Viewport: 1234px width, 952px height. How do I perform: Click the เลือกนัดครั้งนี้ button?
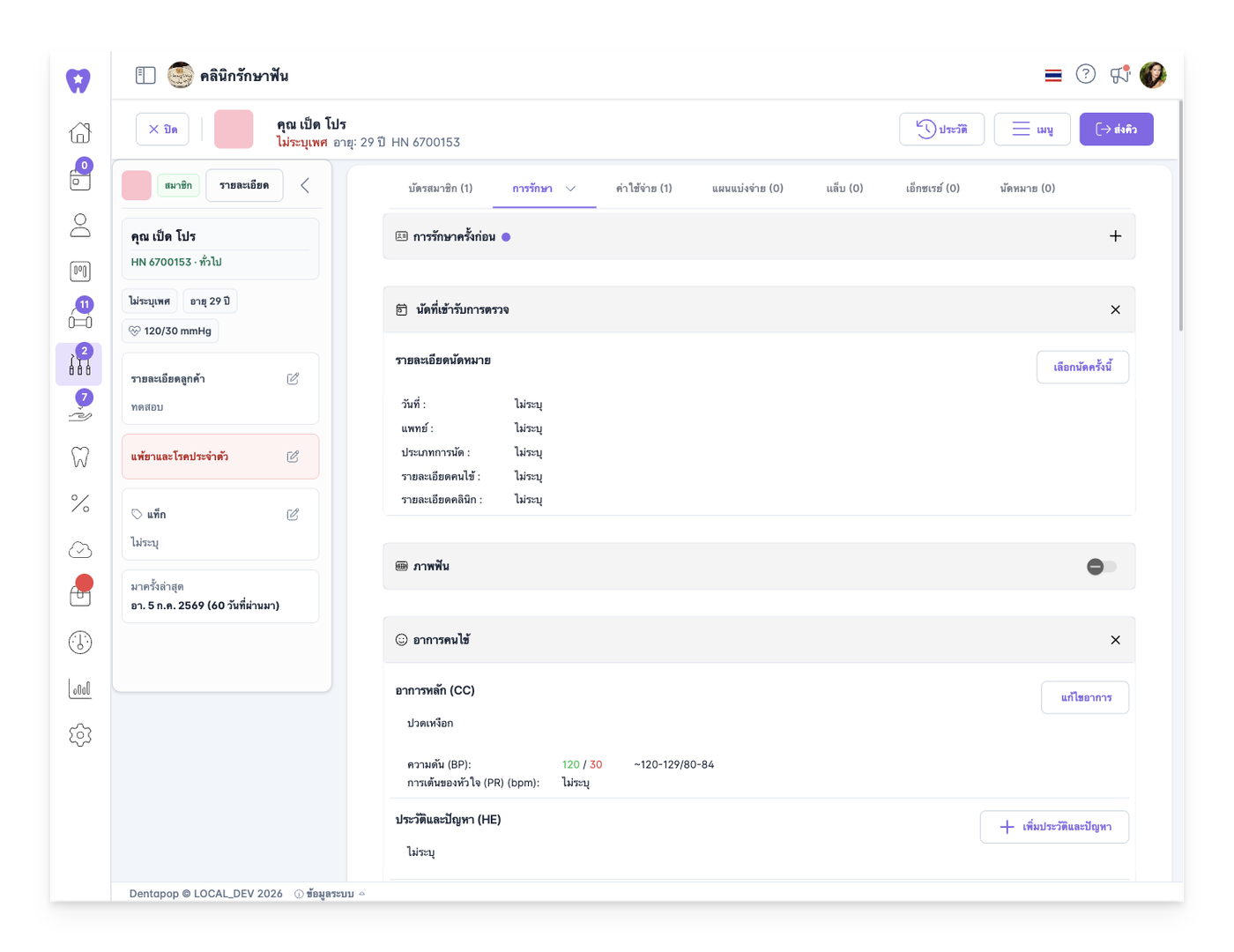click(x=1082, y=367)
